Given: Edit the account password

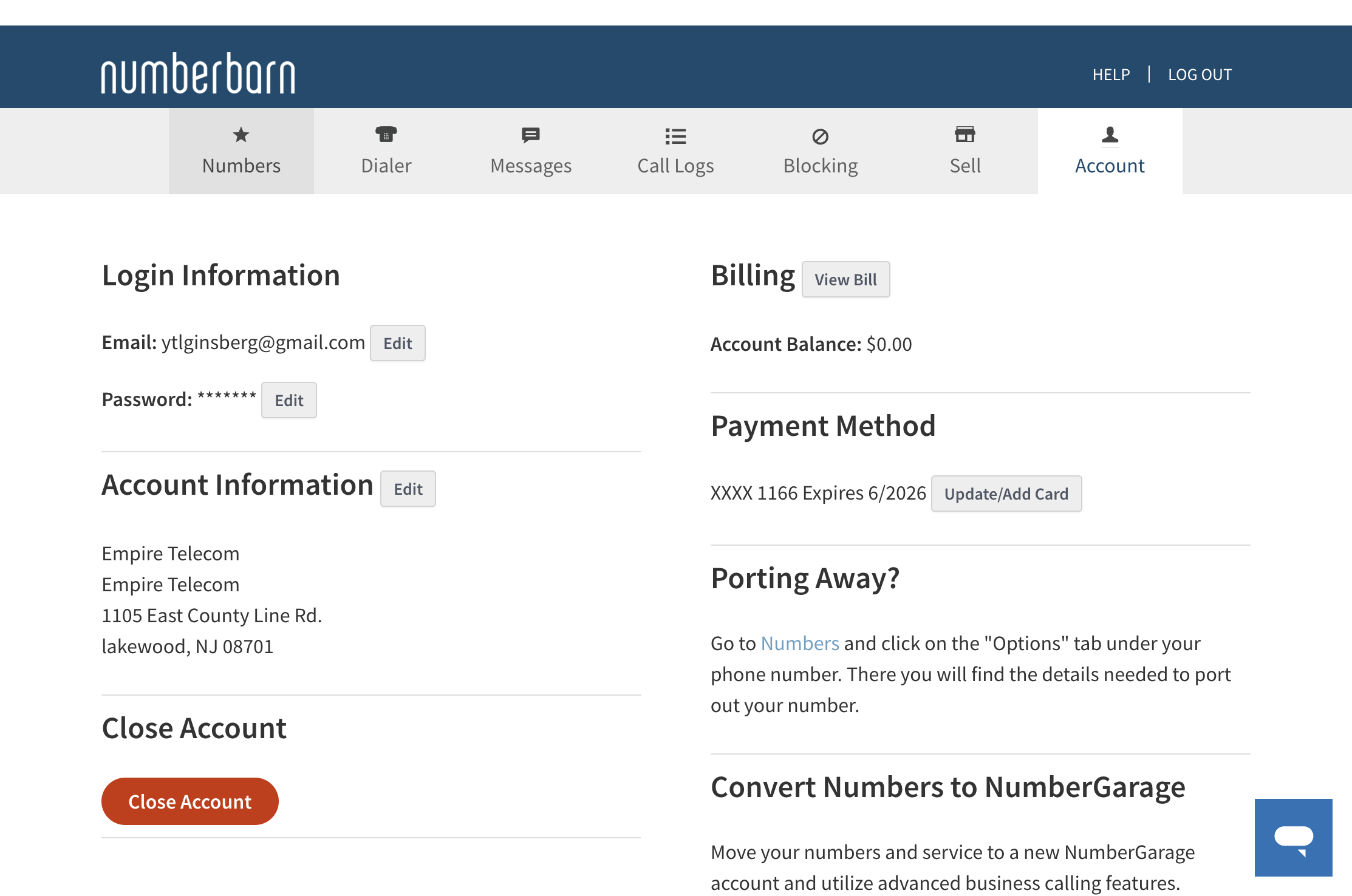Looking at the screenshot, I should (289, 400).
